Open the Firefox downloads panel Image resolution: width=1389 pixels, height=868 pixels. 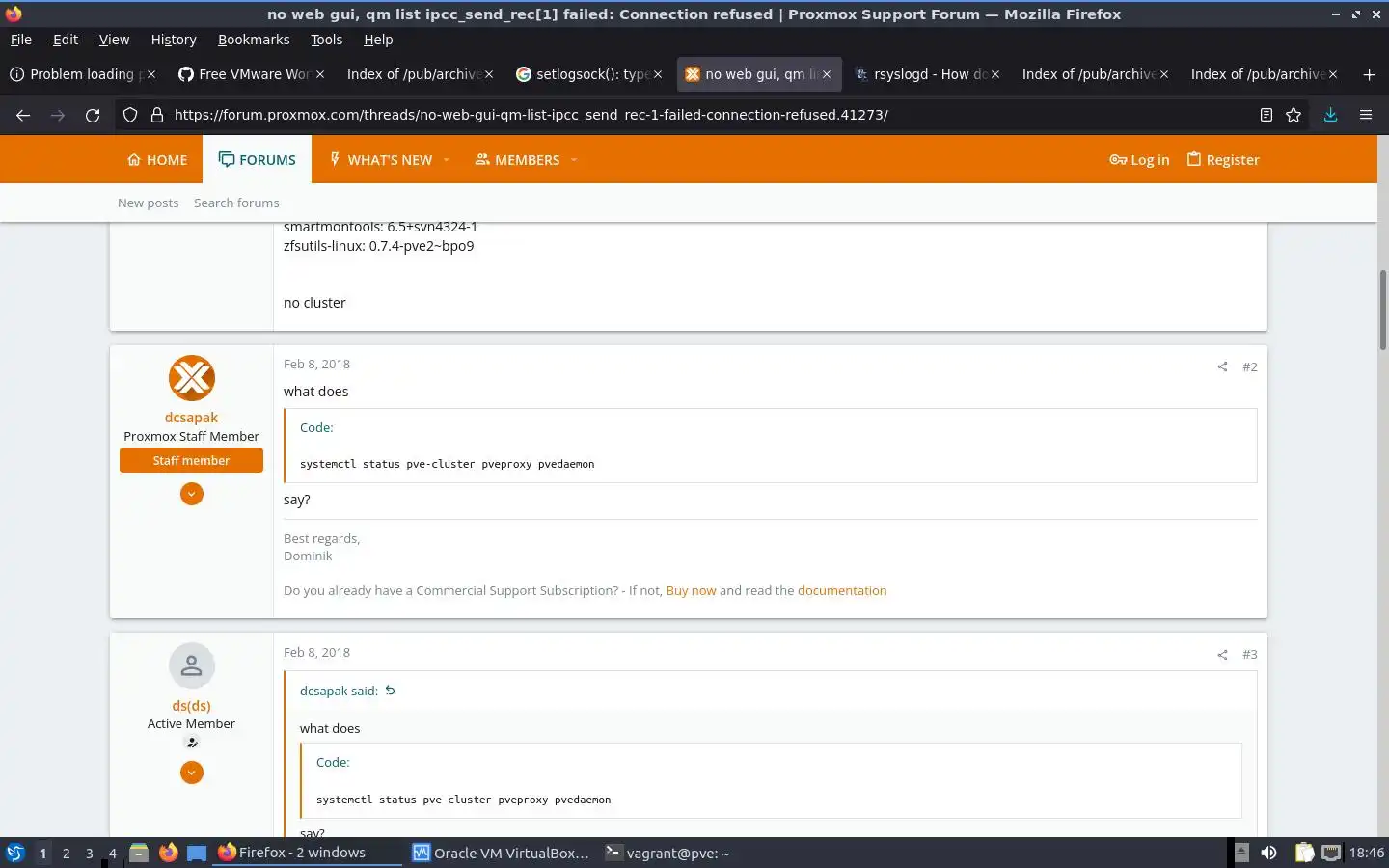point(1330,115)
